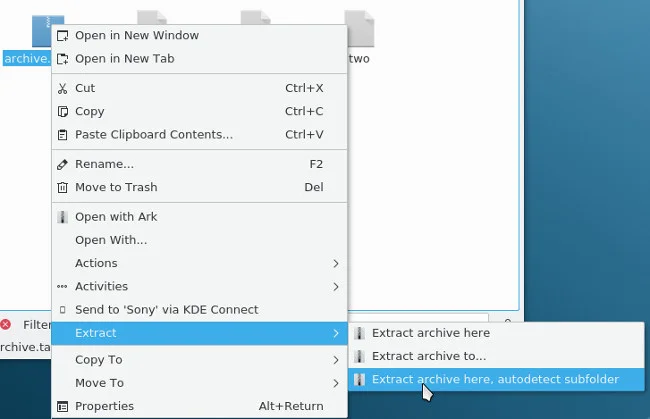This screenshot has height=419, width=650.
Task: Choose 'Extract archive here, autodetect subfolder'
Action: pos(494,379)
